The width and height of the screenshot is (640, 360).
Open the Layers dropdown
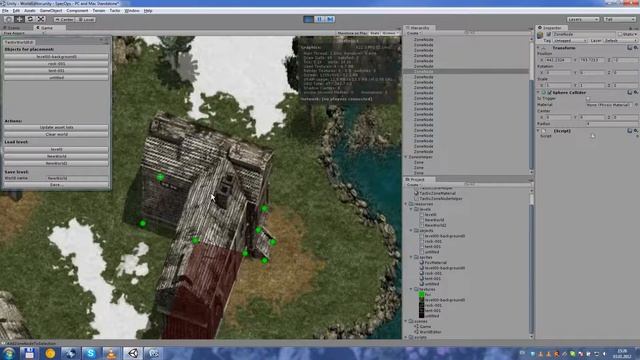coord(583,19)
